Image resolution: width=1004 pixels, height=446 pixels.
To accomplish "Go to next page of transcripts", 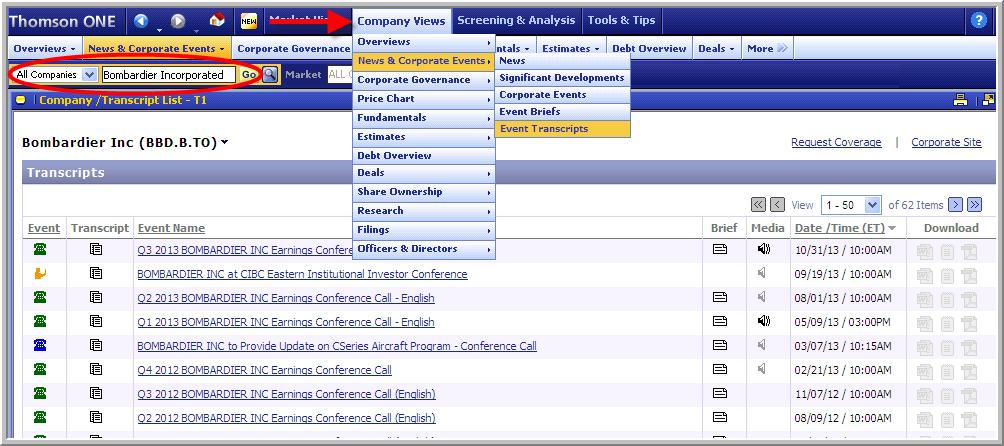I will point(955,205).
